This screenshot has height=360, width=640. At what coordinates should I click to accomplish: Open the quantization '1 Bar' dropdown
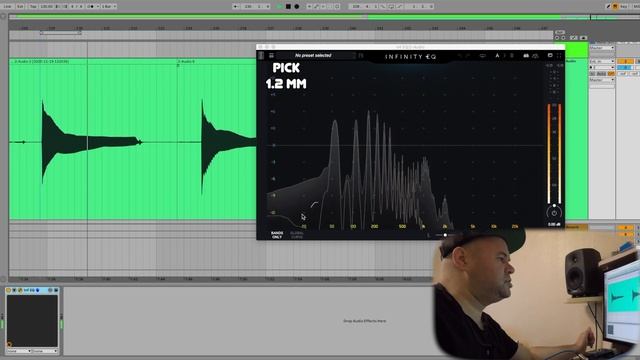coord(108,7)
